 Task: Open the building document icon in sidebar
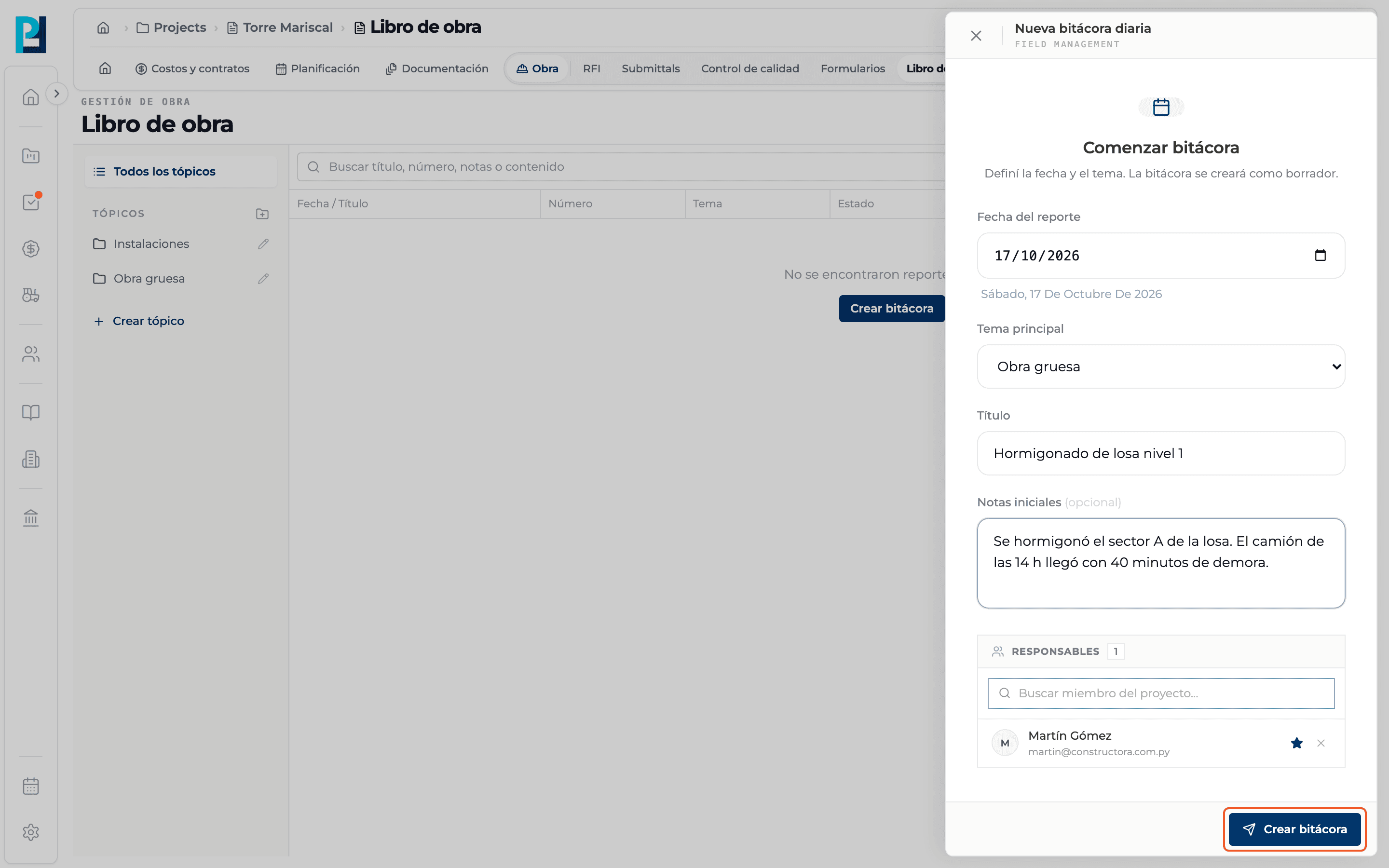click(30, 459)
